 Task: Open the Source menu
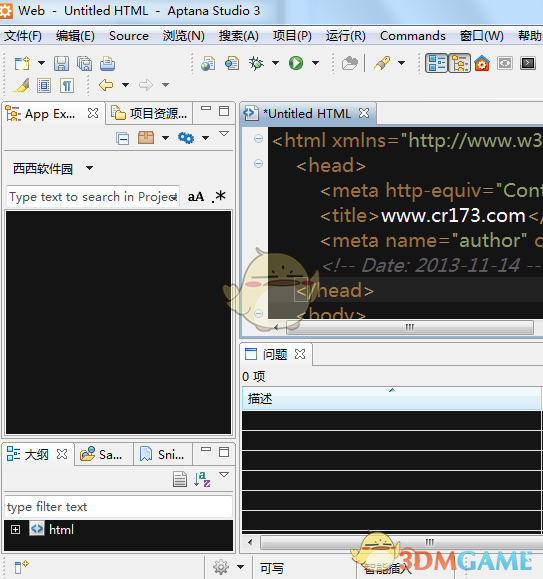click(129, 36)
